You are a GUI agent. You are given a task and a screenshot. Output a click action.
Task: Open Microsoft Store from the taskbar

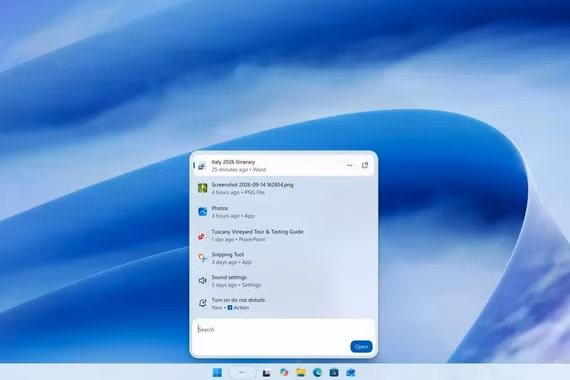point(334,372)
